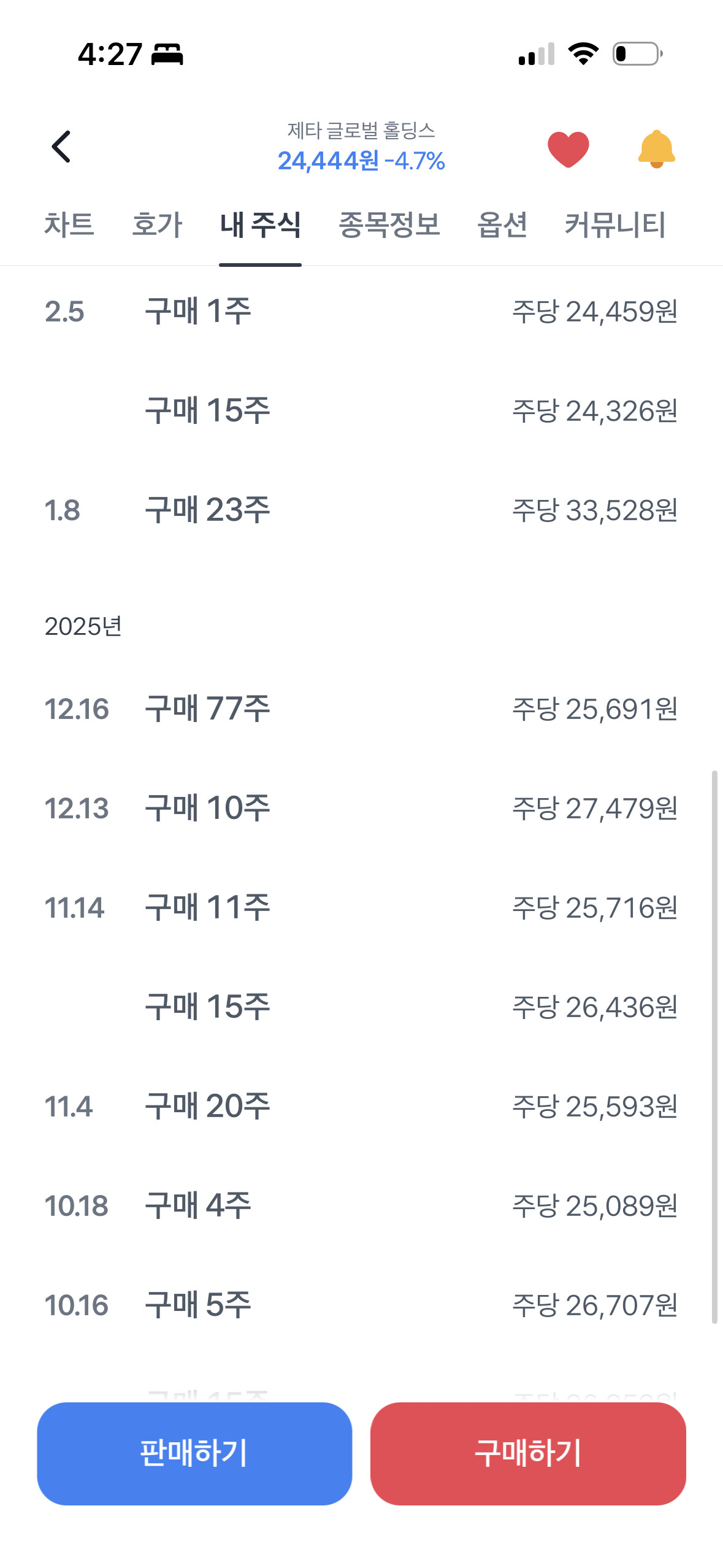
Task: Tap the back arrow icon
Action: pos(61,147)
